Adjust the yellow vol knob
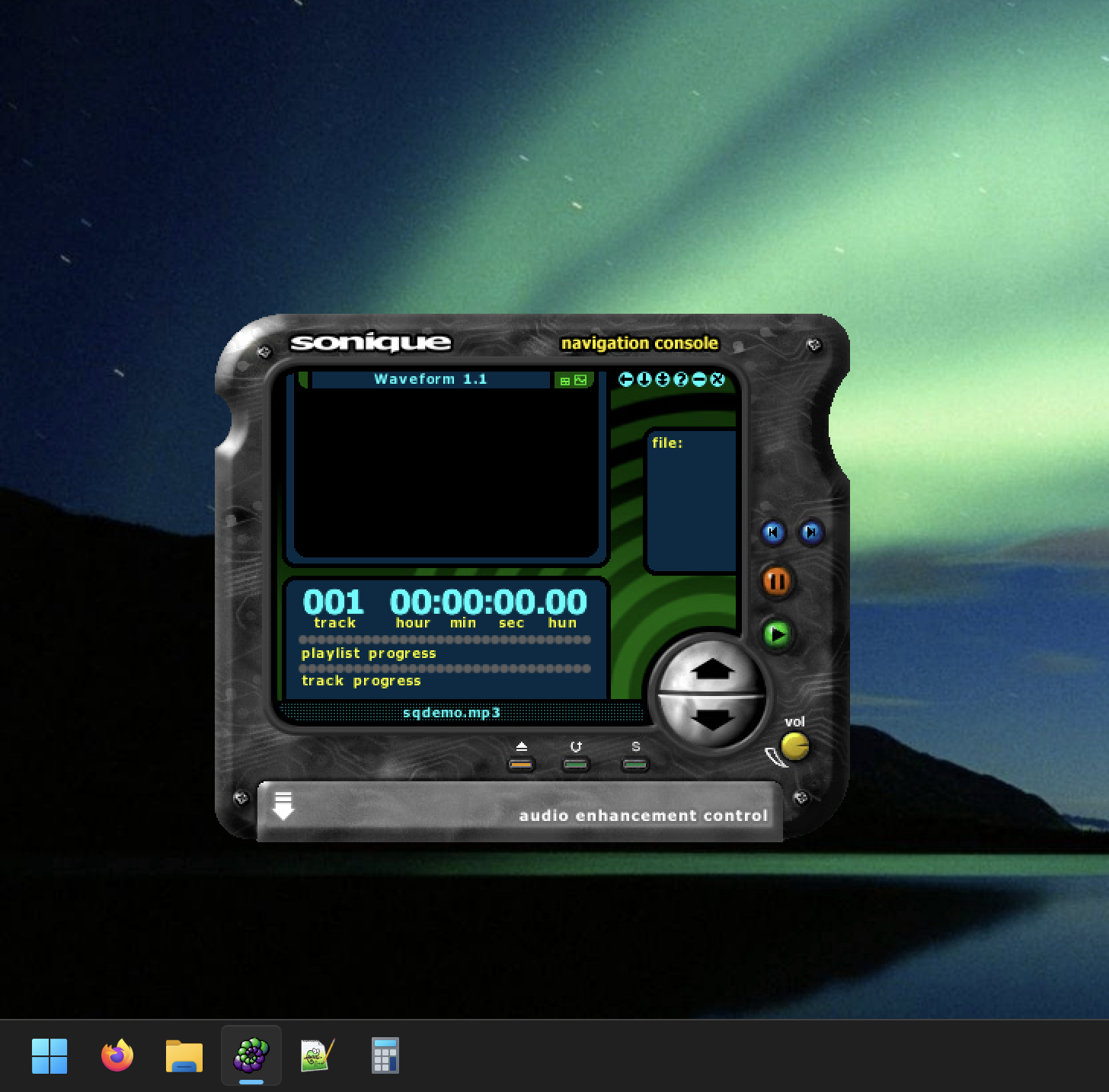This screenshot has height=1092, width=1109. point(795,746)
